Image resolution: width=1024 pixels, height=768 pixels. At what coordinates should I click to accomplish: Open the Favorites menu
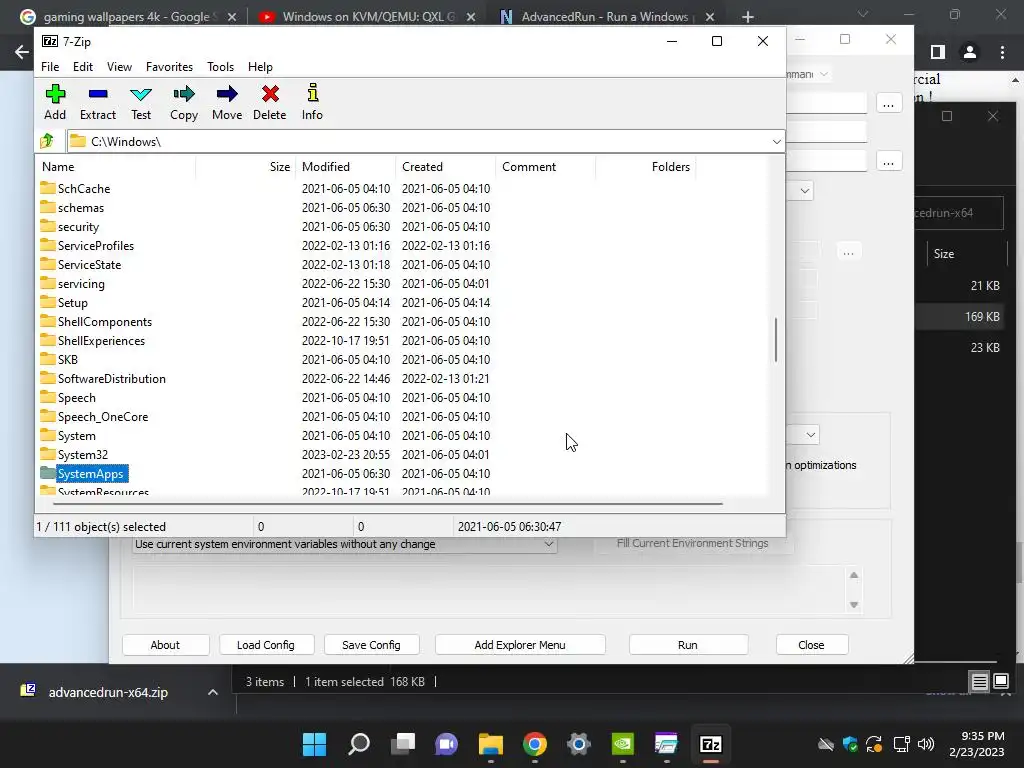coord(169,67)
